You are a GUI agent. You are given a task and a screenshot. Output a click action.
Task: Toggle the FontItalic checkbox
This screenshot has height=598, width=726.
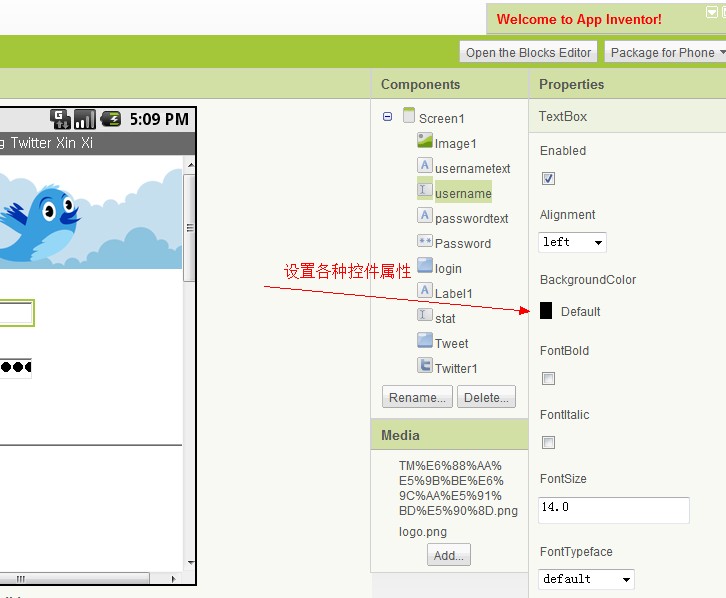(548, 442)
